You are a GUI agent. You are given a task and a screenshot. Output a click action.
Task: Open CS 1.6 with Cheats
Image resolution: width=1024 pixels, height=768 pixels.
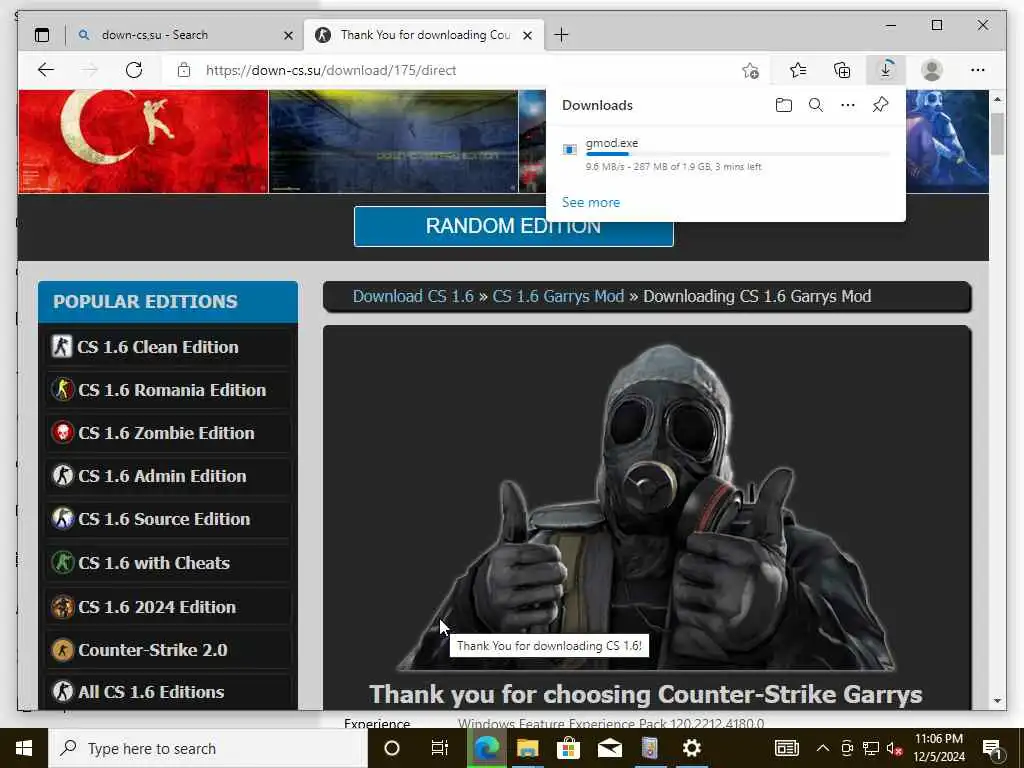click(x=168, y=563)
